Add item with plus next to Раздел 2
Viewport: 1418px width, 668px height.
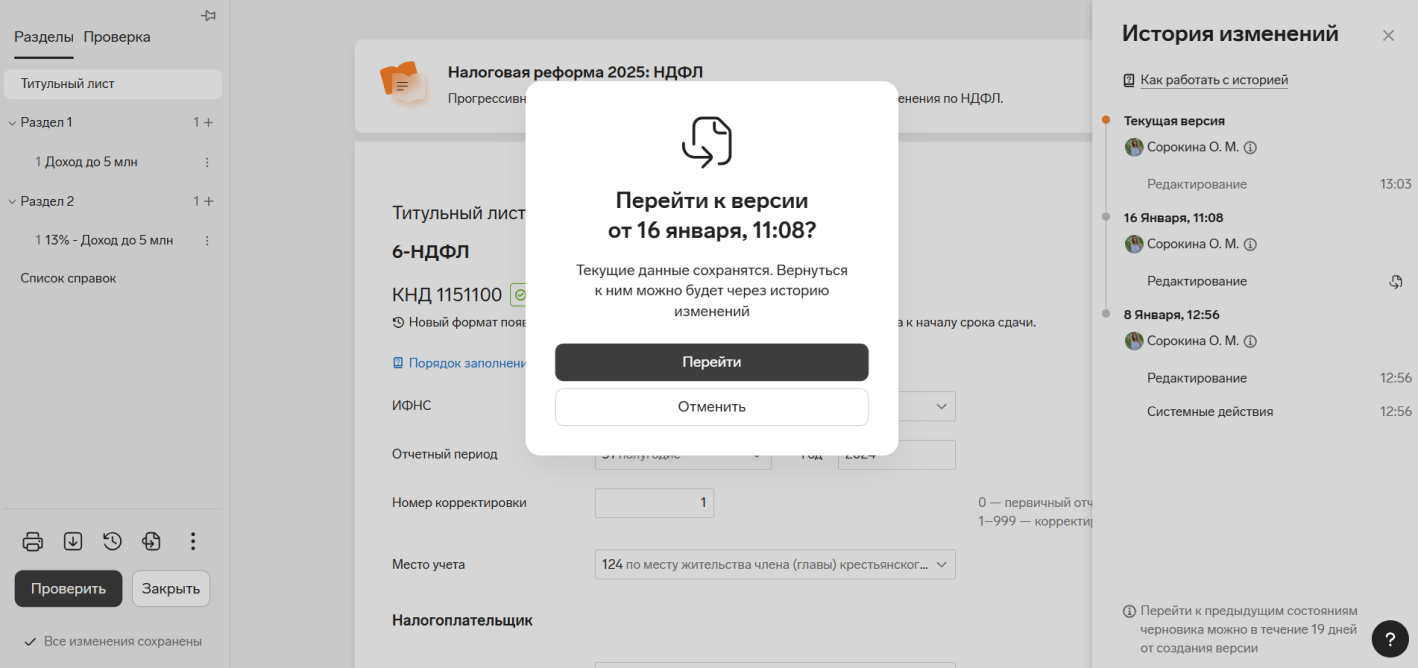pos(208,201)
